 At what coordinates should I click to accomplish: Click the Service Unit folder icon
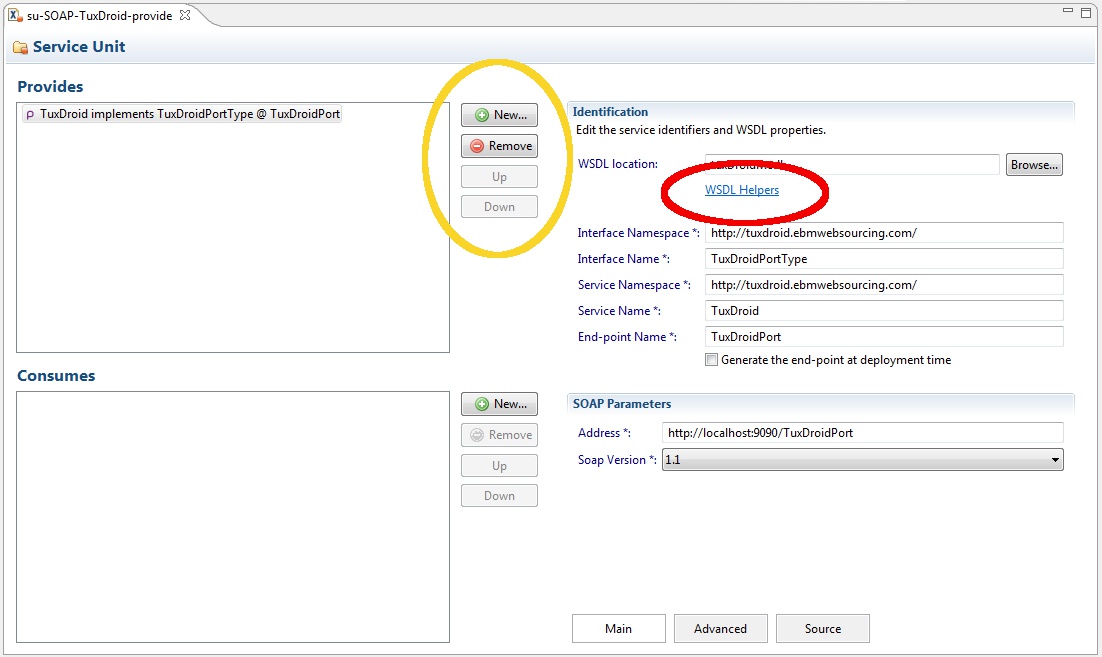click(20, 48)
